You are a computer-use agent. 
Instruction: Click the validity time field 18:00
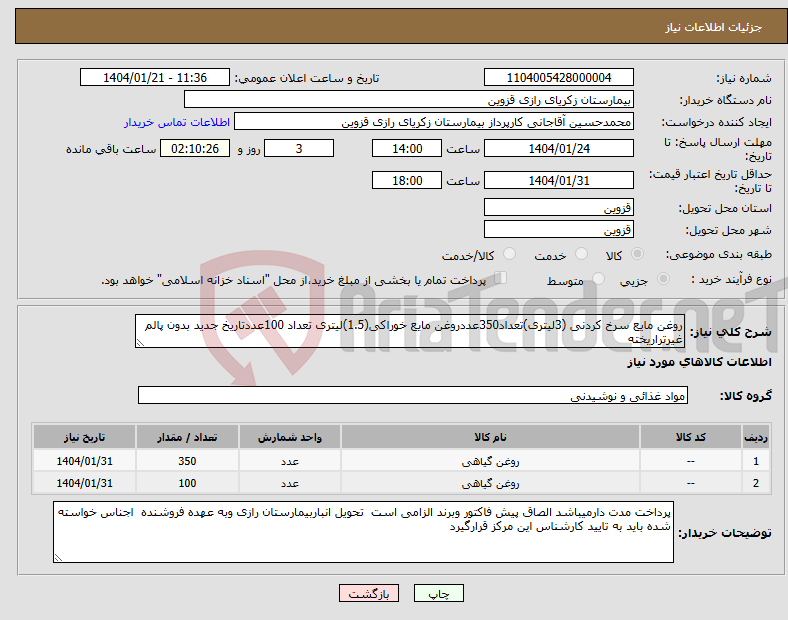[407, 180]
